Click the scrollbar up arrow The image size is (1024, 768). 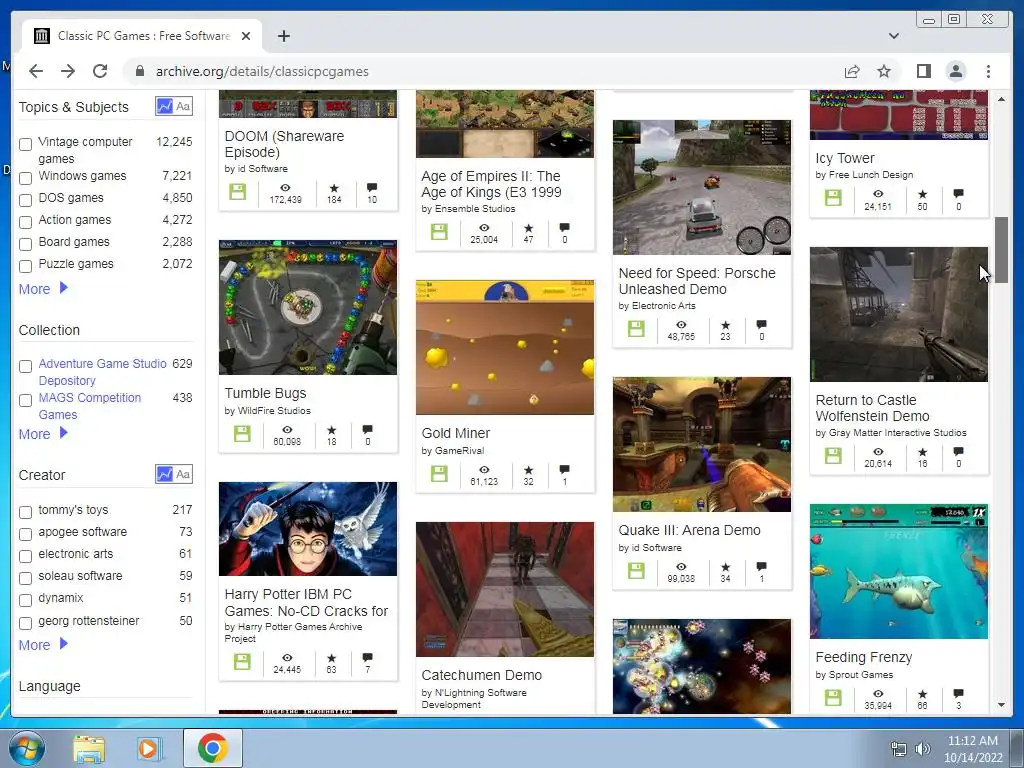click(1001, 99)
